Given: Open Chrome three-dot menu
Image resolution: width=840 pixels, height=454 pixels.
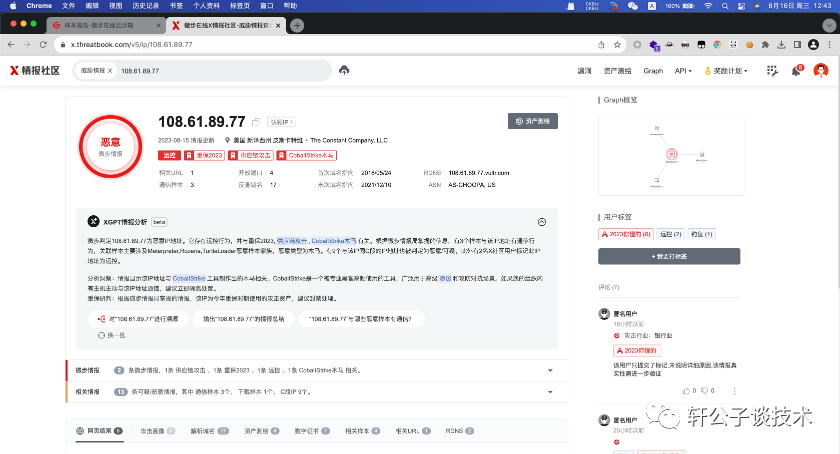Looking at the screenshot, I should click(x=829, y=44).
